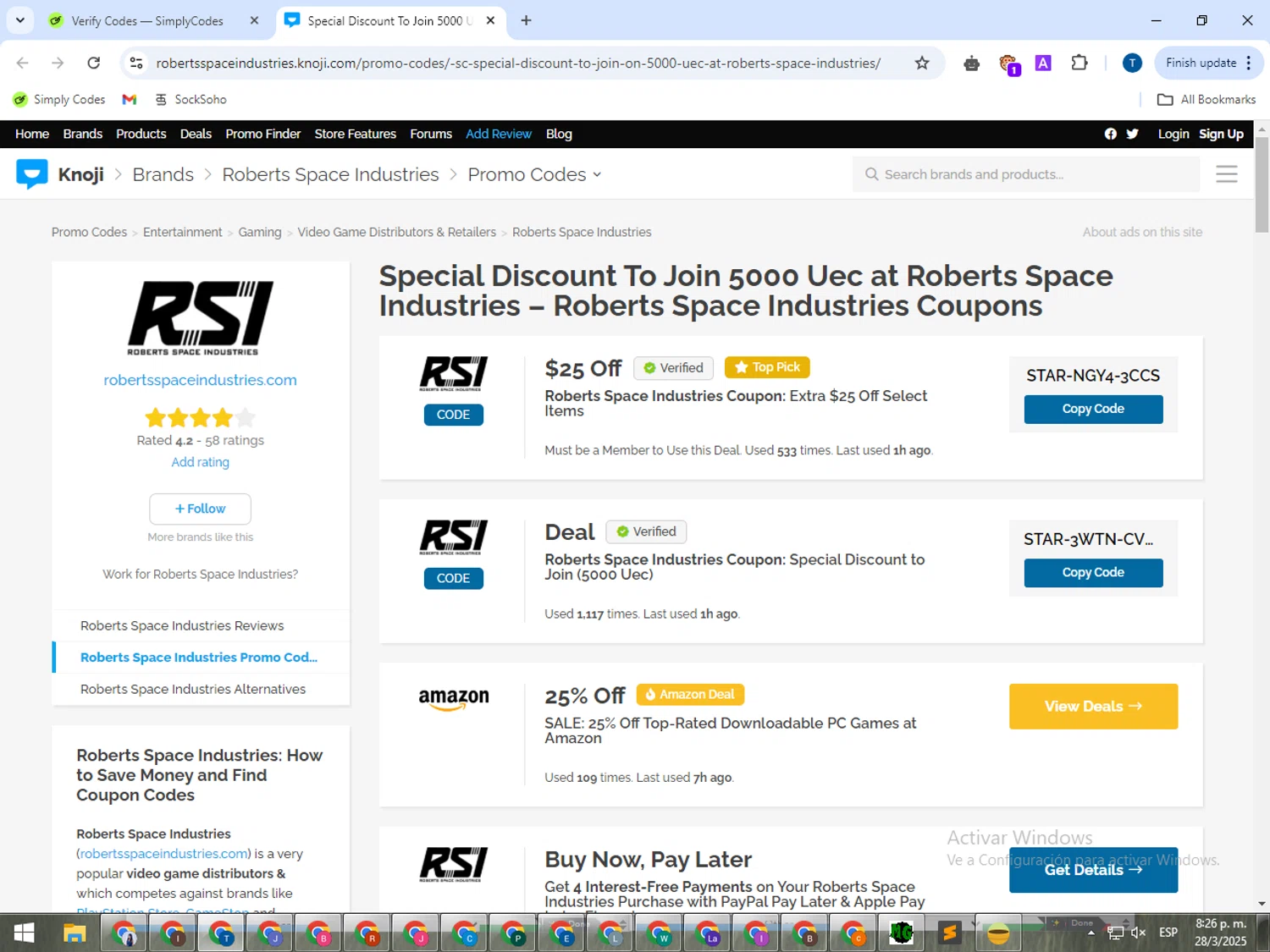The height and width of the screenshot is (952, 1270).
Task: Switch to Verify Codes — SimplyCodes tab
Action: point(147,20)
